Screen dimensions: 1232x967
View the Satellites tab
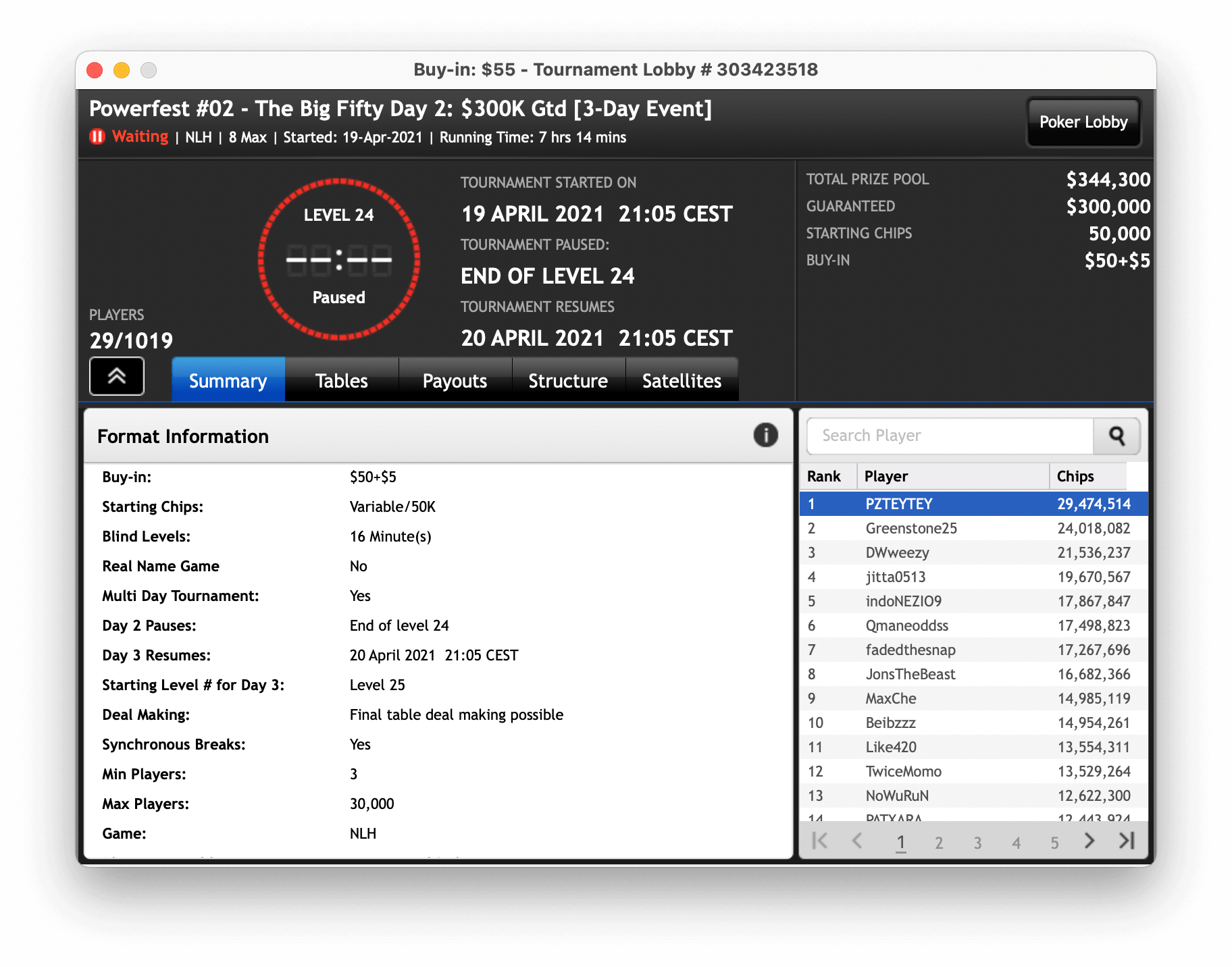pos(682,381)
